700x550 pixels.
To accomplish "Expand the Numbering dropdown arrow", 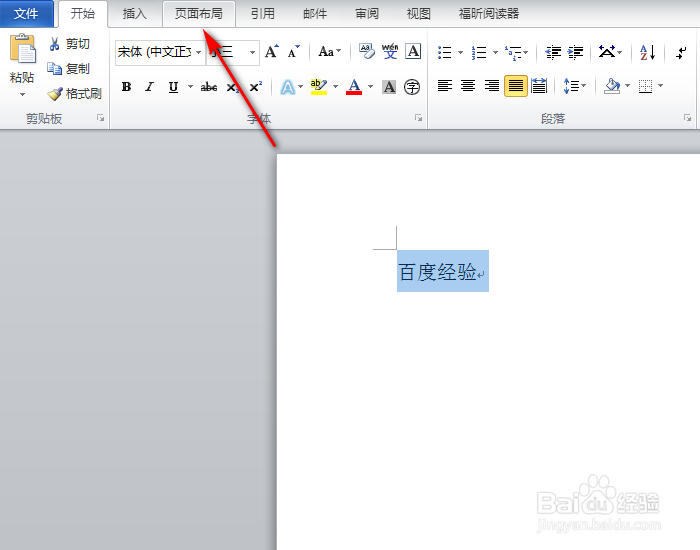I will pos(495,52).
